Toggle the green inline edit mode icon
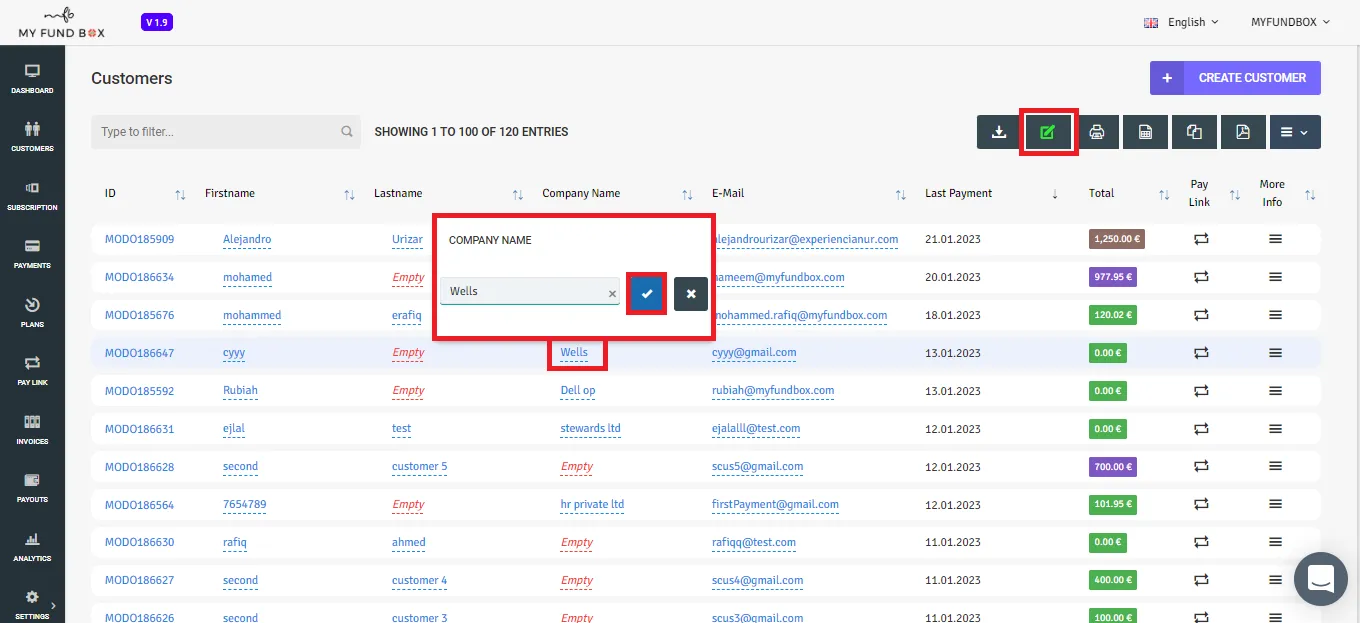The height and width of the screenshot is (623, 1360). point(1047,132)
